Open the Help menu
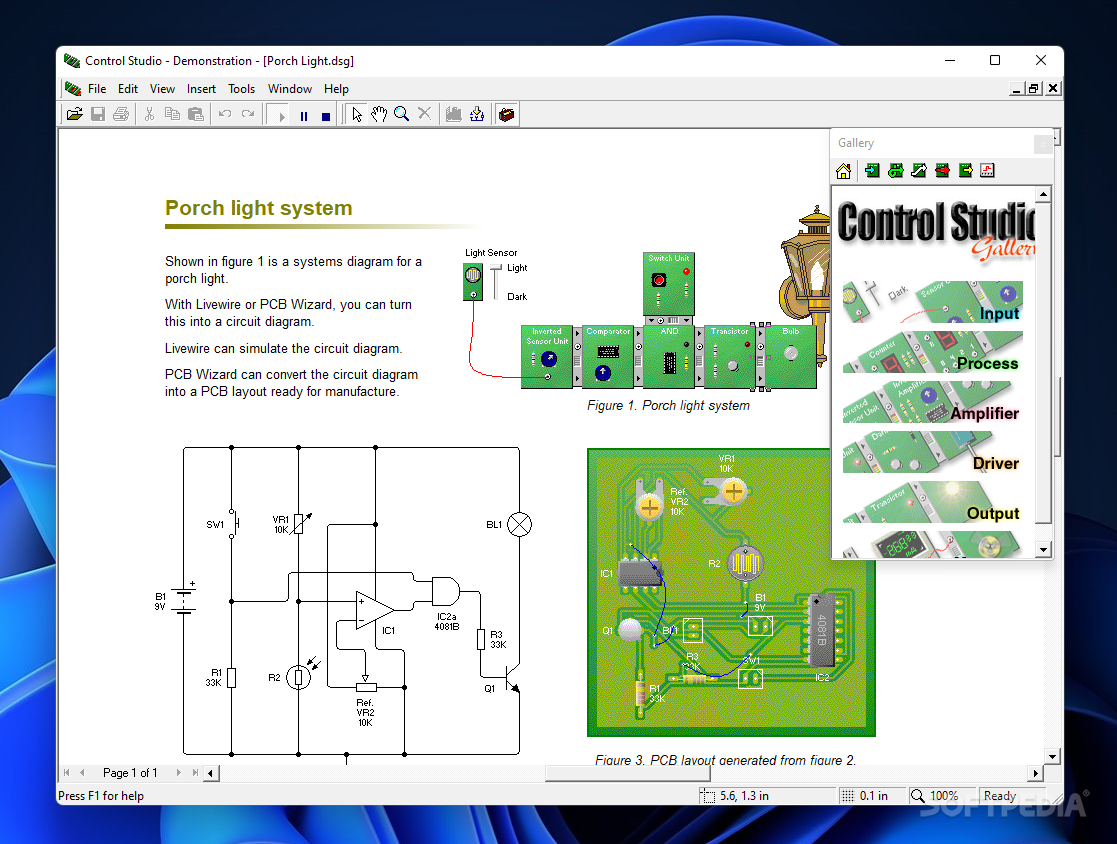This screenshot has width=1117, height=844. point(336,89)
